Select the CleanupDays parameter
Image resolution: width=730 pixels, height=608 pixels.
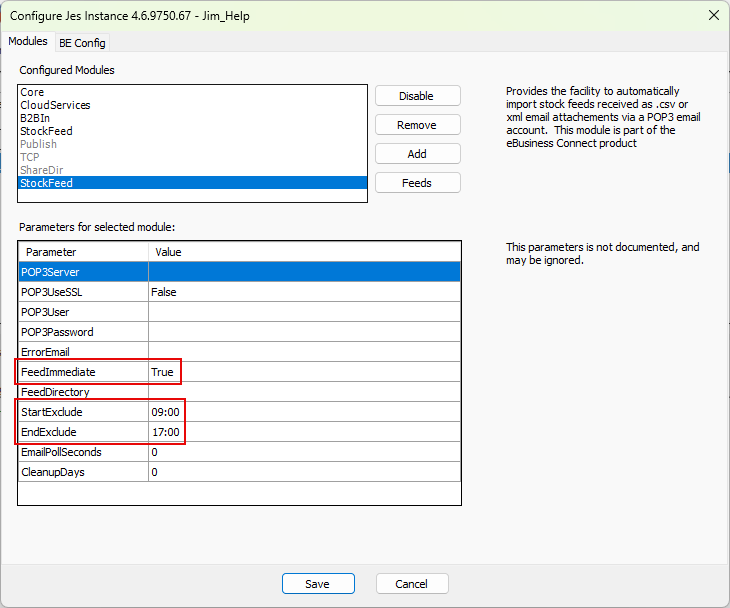(83, 472)
